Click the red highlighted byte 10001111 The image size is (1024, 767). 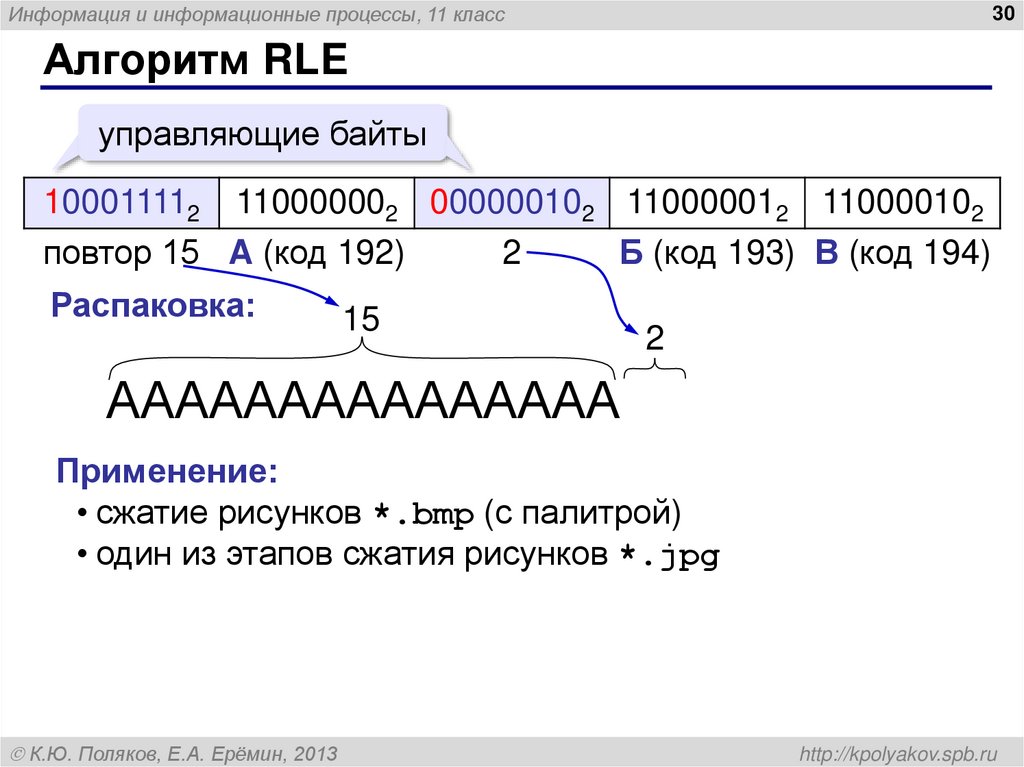[x=121, y=202]
